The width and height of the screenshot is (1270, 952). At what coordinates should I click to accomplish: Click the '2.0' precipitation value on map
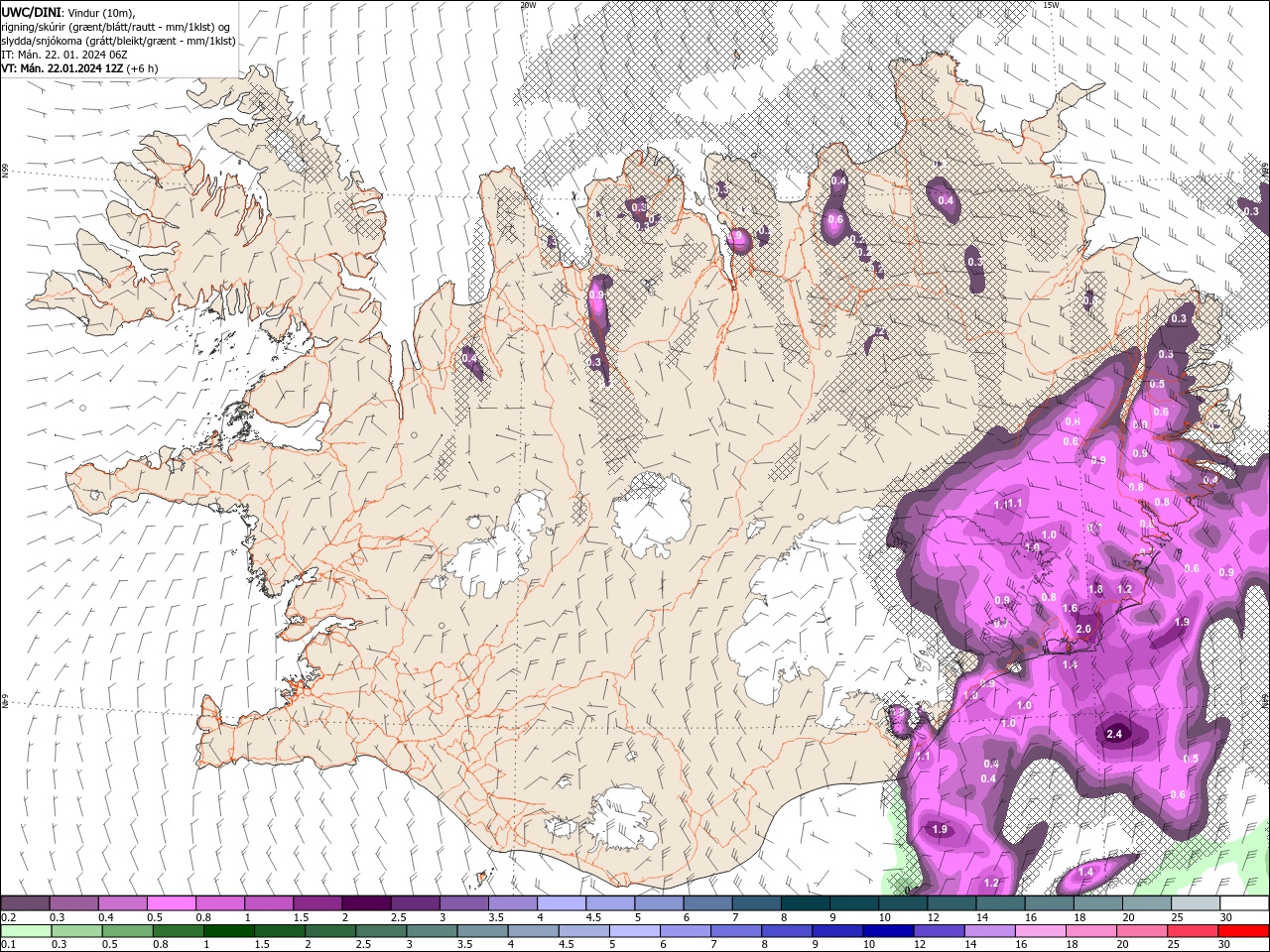1083,629
